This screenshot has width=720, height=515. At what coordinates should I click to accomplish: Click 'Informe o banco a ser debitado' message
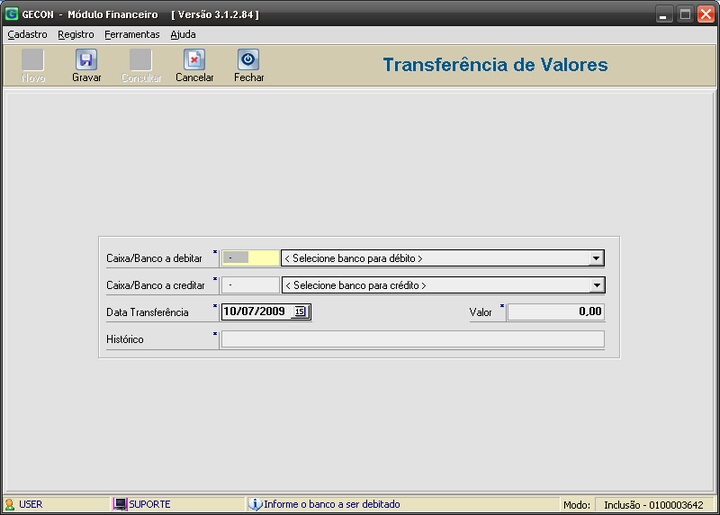coord(332,504)
